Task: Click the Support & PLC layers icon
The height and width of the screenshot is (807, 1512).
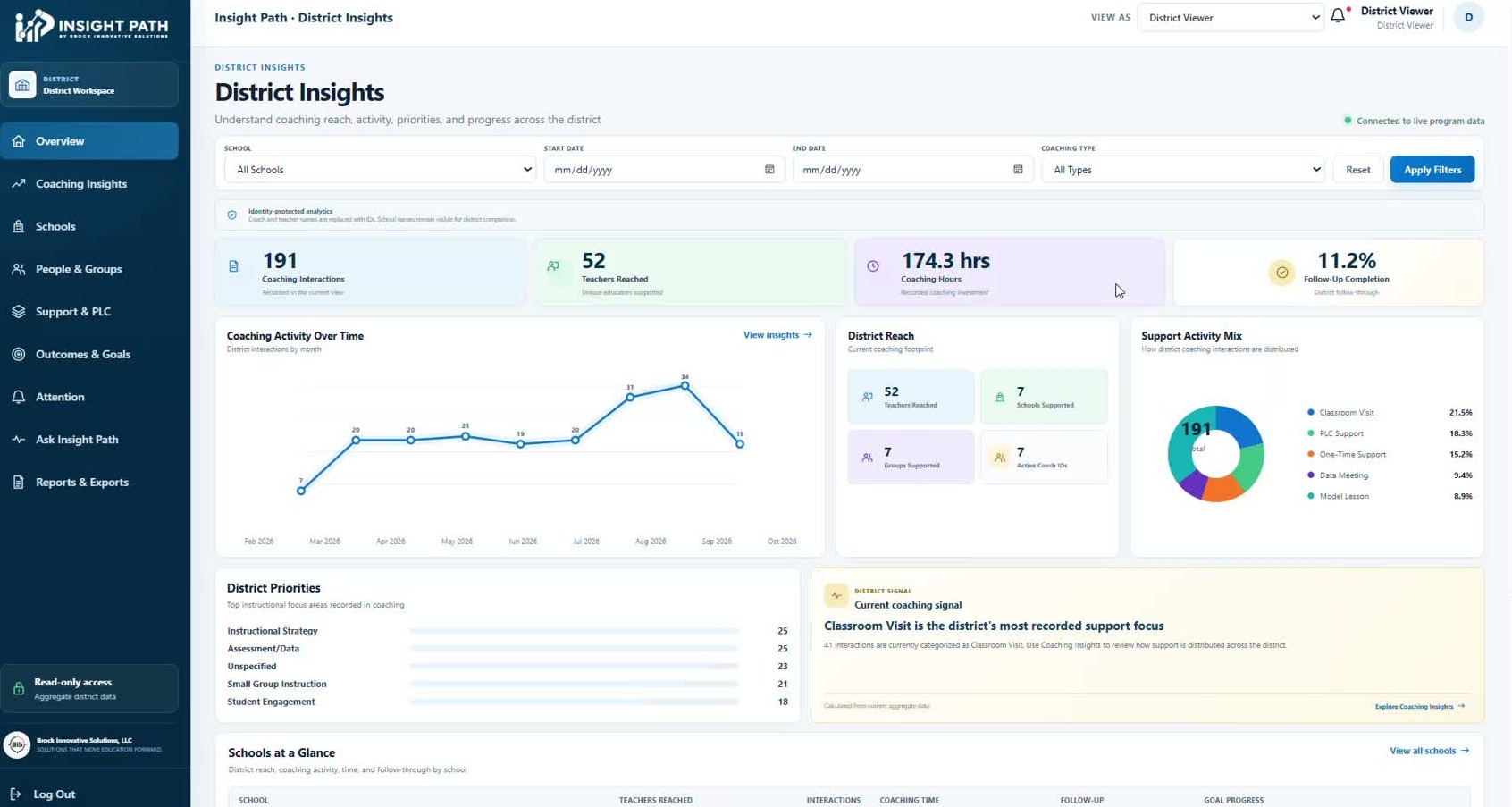Action: [19, 312]
